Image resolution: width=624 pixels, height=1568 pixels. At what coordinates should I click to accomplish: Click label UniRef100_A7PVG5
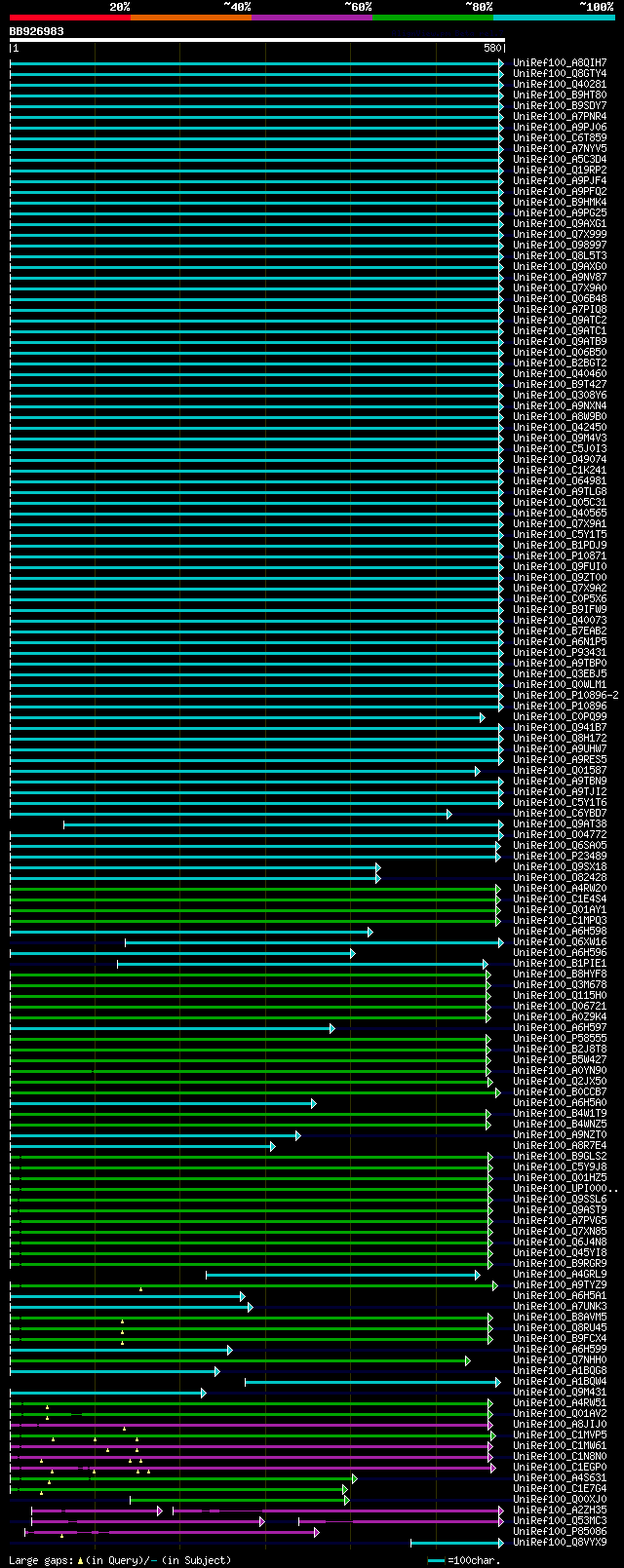[560, 1221]
